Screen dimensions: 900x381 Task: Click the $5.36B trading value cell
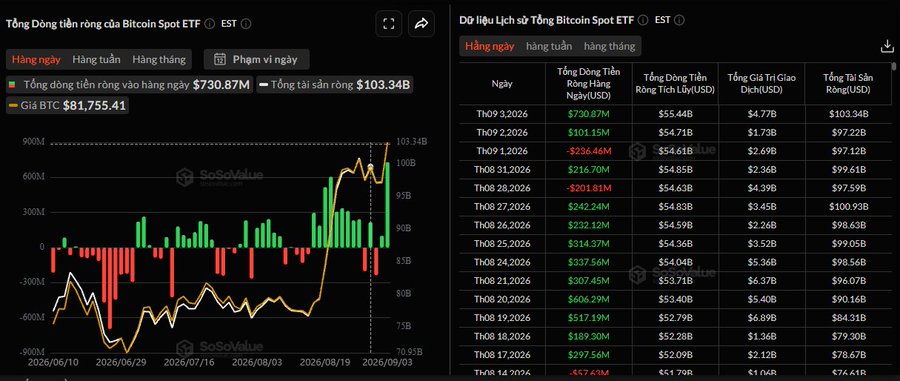(762, 262)
